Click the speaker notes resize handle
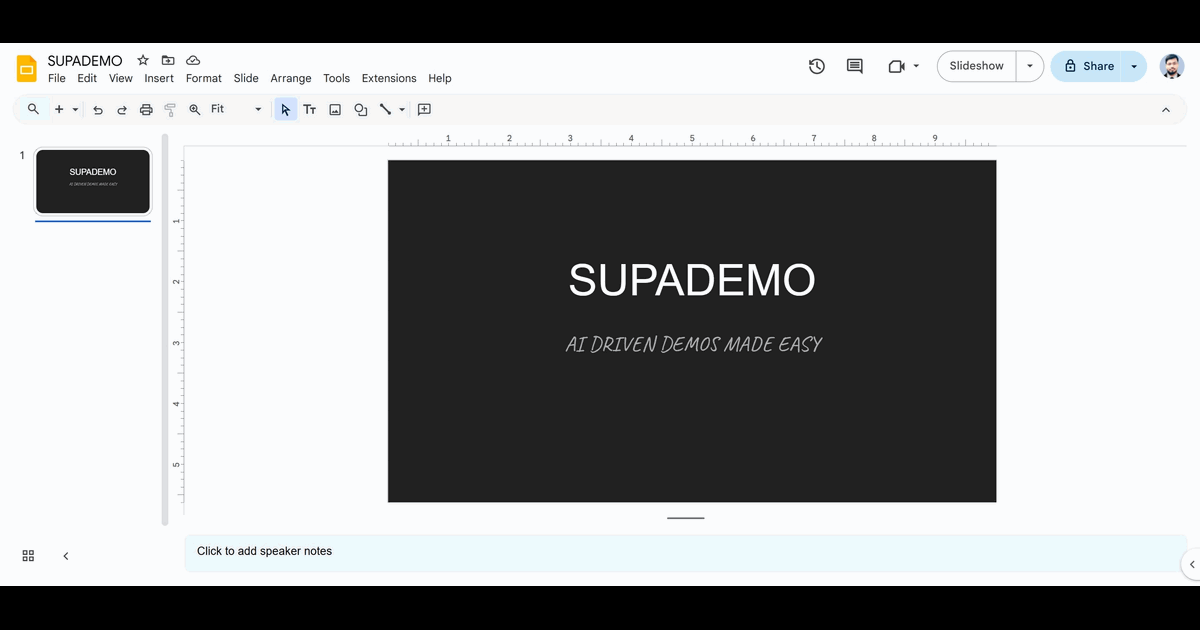Image resolution: width=1200 pixels, height=630 pixels. tap(686, 518)
